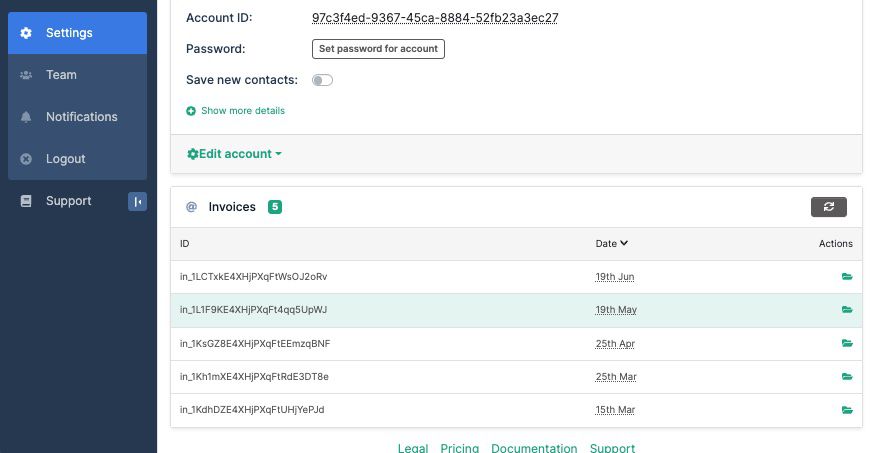This screenshot has width=873, height=453.
Task: Collapse the sidebar using the arrow icon
Action: pos(137,202)
